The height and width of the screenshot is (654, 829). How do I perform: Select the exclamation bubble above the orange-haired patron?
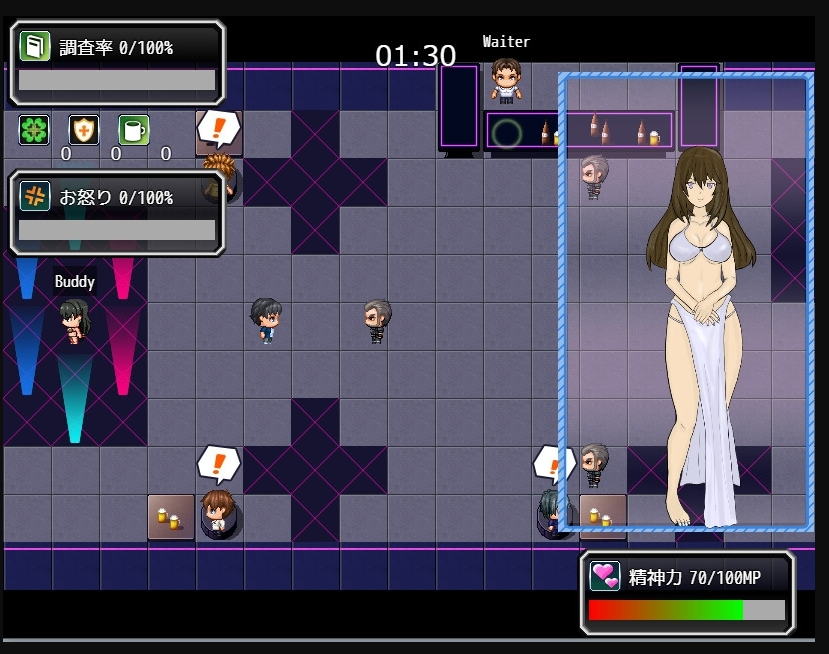pos(218,128)
